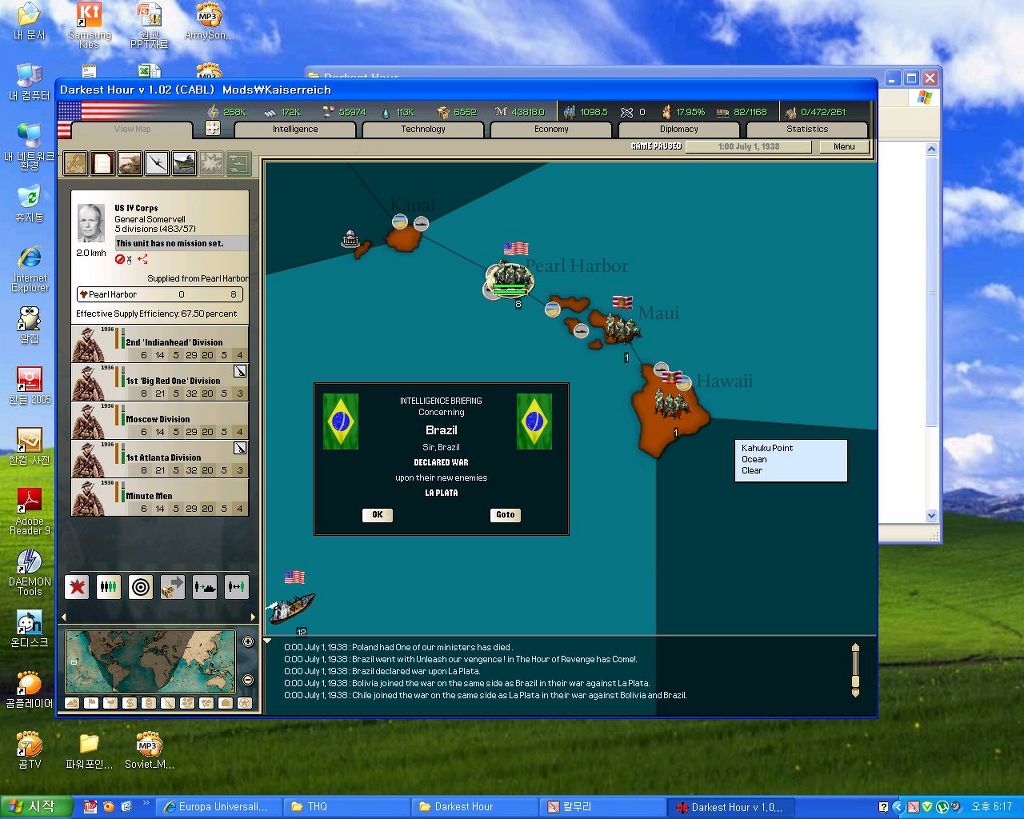Collapse the message log triangle
The height and width of the screenshot is (819, 1024).
pos(267,641)
